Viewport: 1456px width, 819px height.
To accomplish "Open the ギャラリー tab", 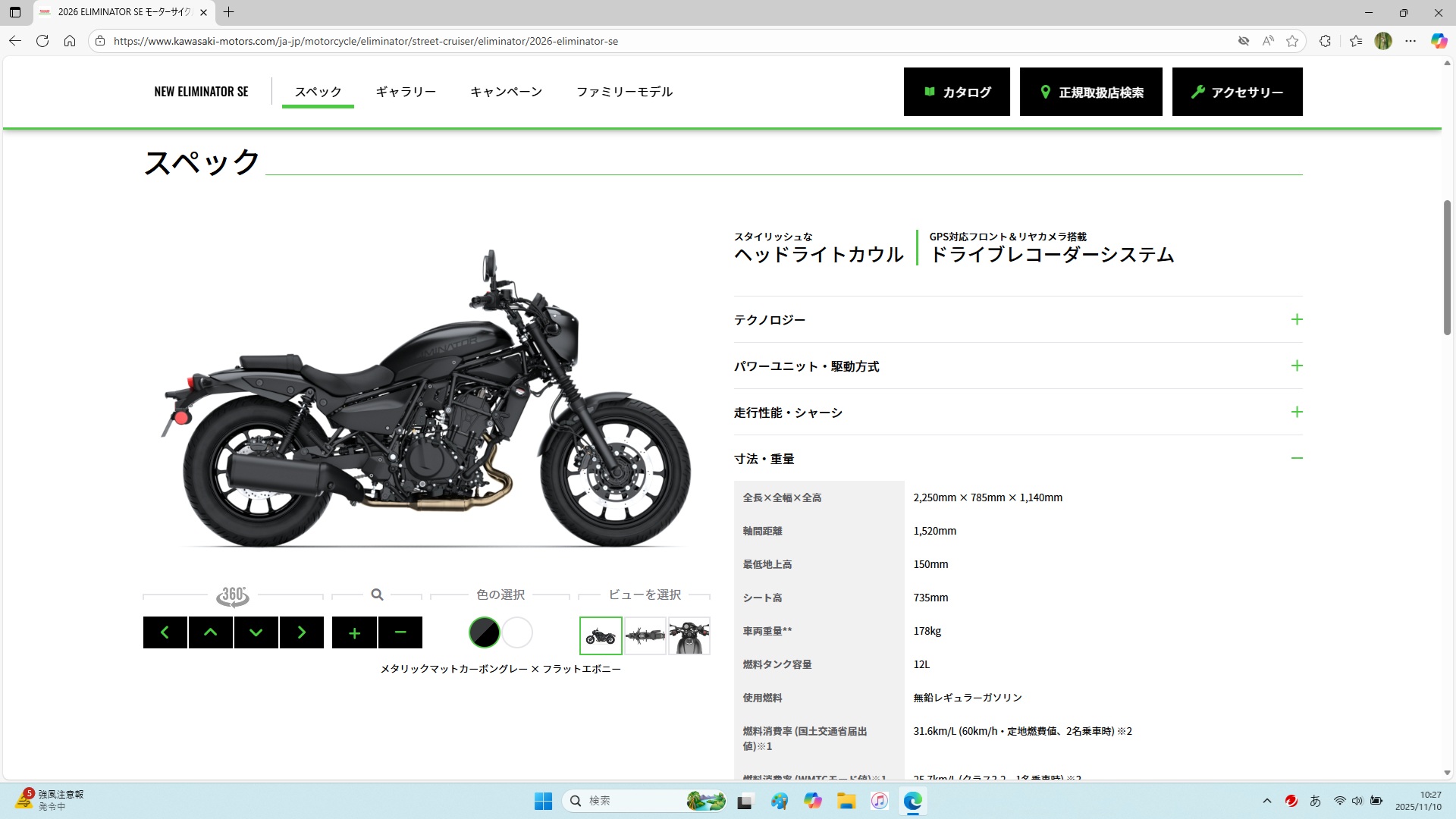I will tap(406, 92).
